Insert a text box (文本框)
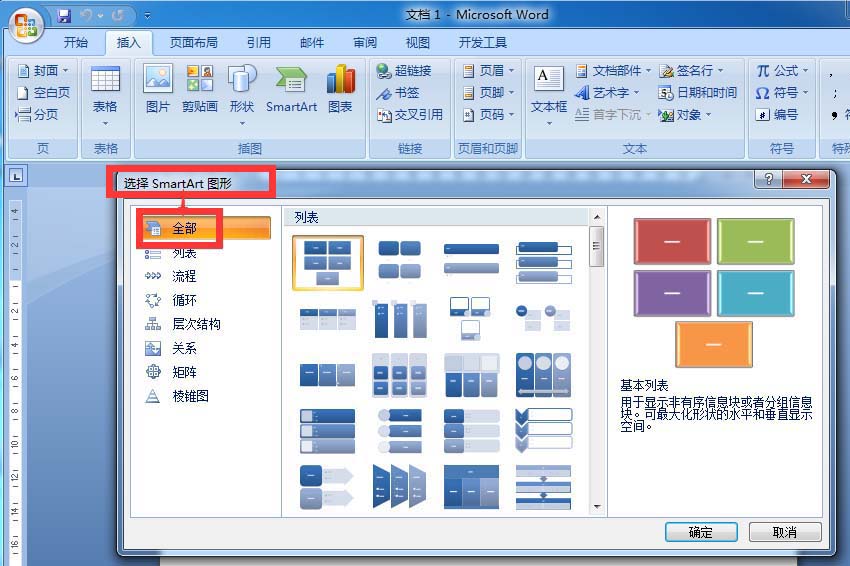This screenshot has width=850, height=566. [x=549, y=95]
